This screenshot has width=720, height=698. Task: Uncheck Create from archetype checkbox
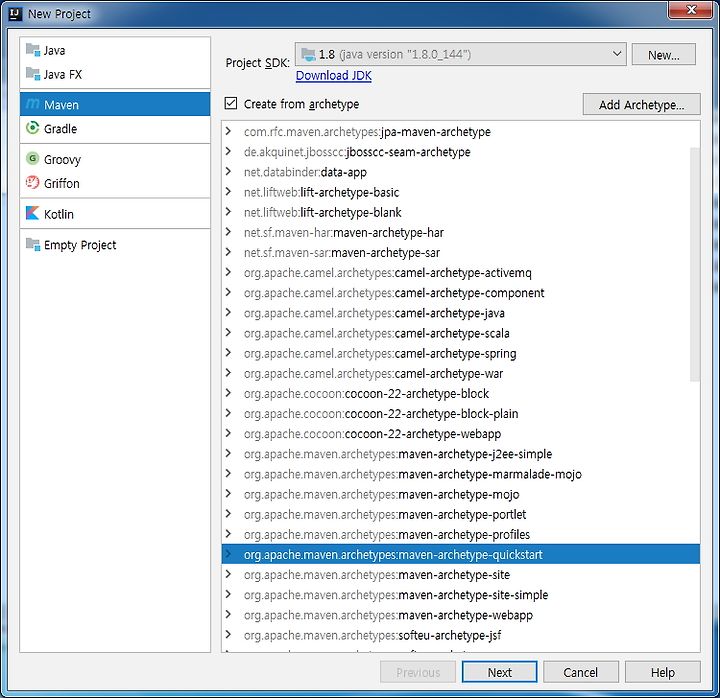pyautogui.click(x=231, y=103)
